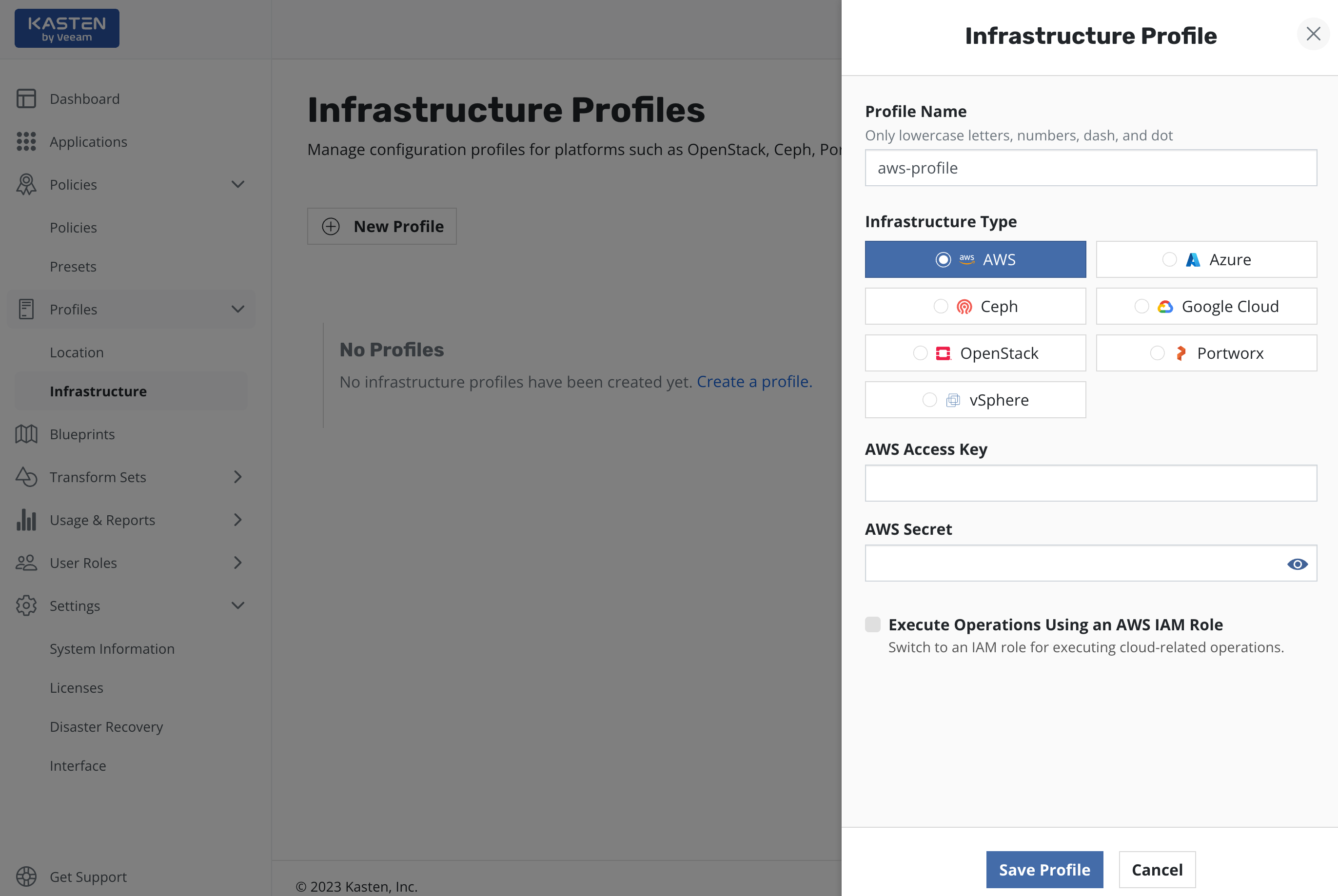Image resolution: width=1338 pixels, height=896 pixels.
Task: Focus the AWS Access Key field
Action: 1090,484
